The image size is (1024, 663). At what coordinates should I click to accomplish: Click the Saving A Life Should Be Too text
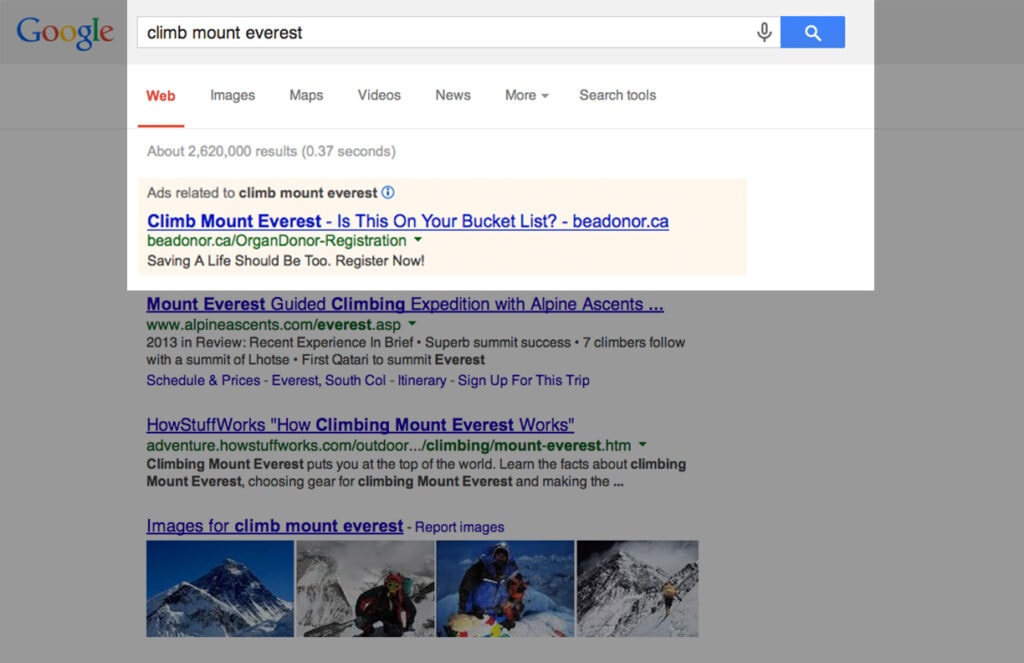tap(285, 261)
